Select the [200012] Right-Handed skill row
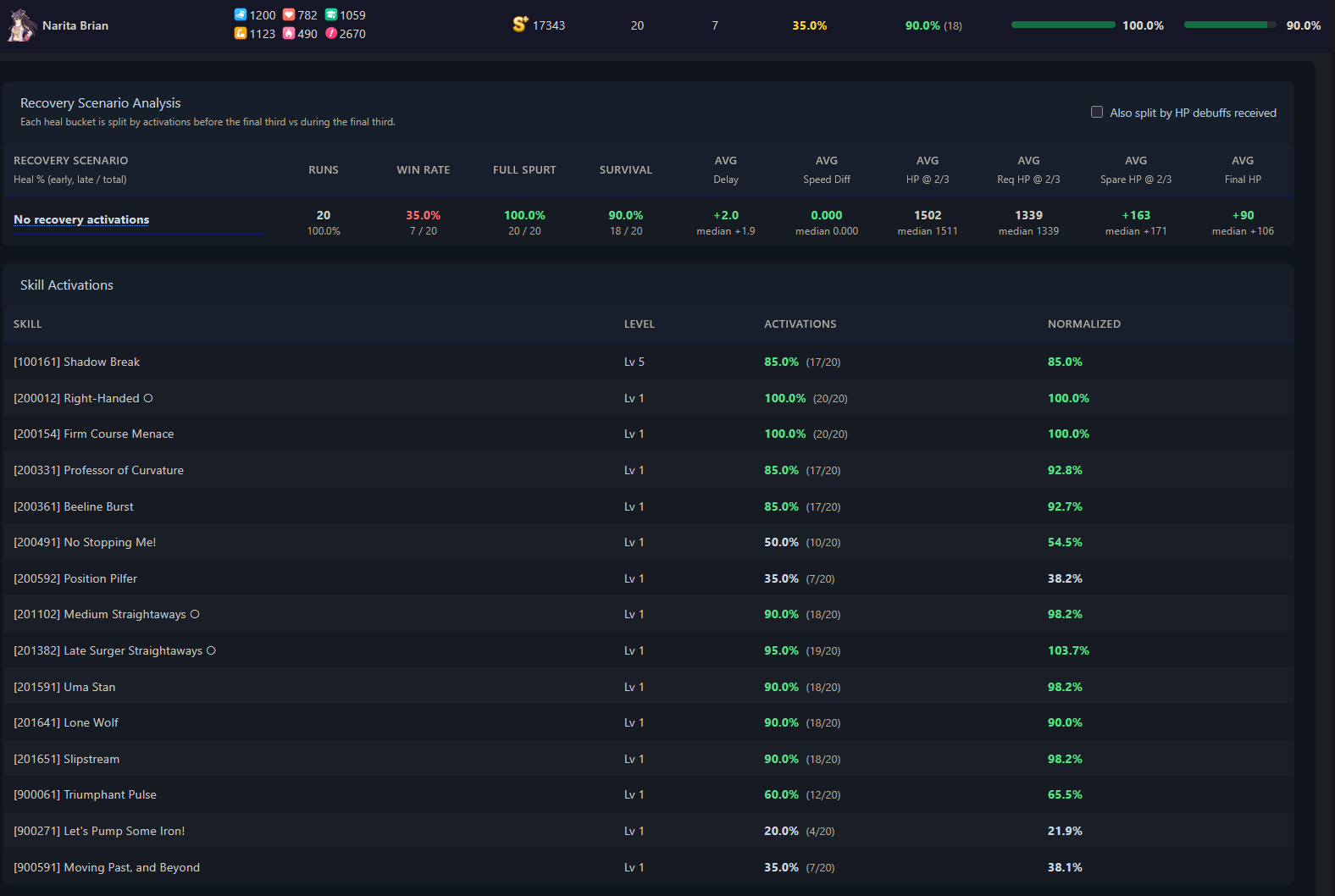This screenshot has width=1335, height=896. (648, 398)
